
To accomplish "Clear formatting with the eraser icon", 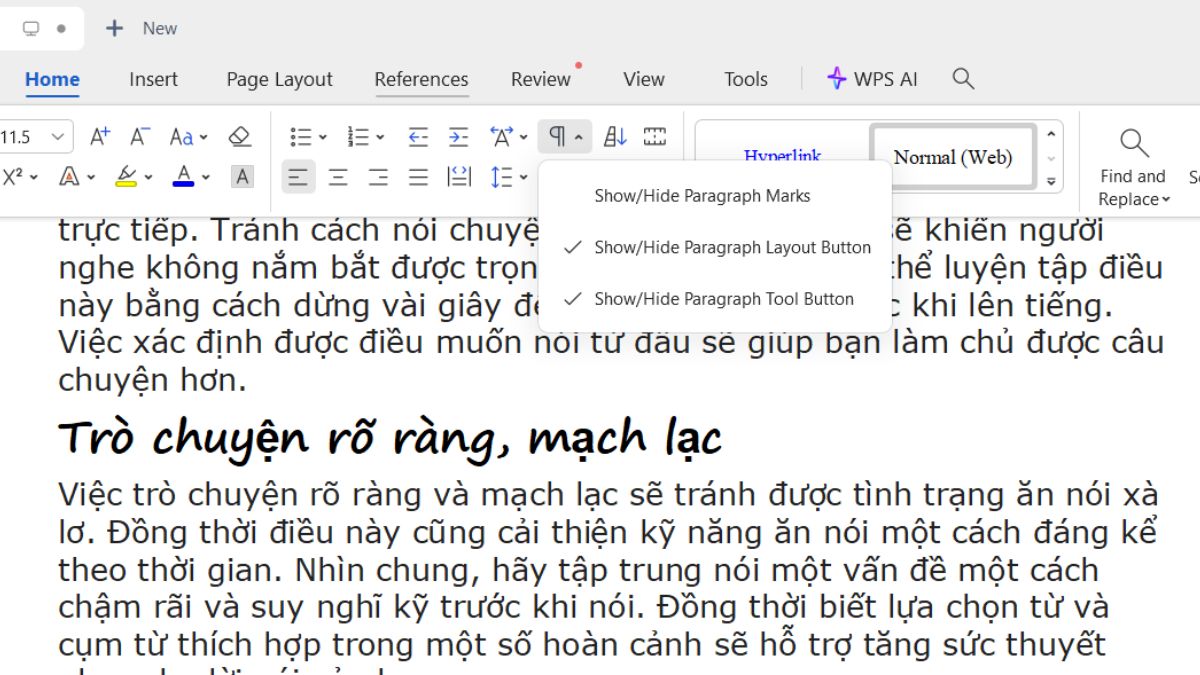I will pos(239,136).
